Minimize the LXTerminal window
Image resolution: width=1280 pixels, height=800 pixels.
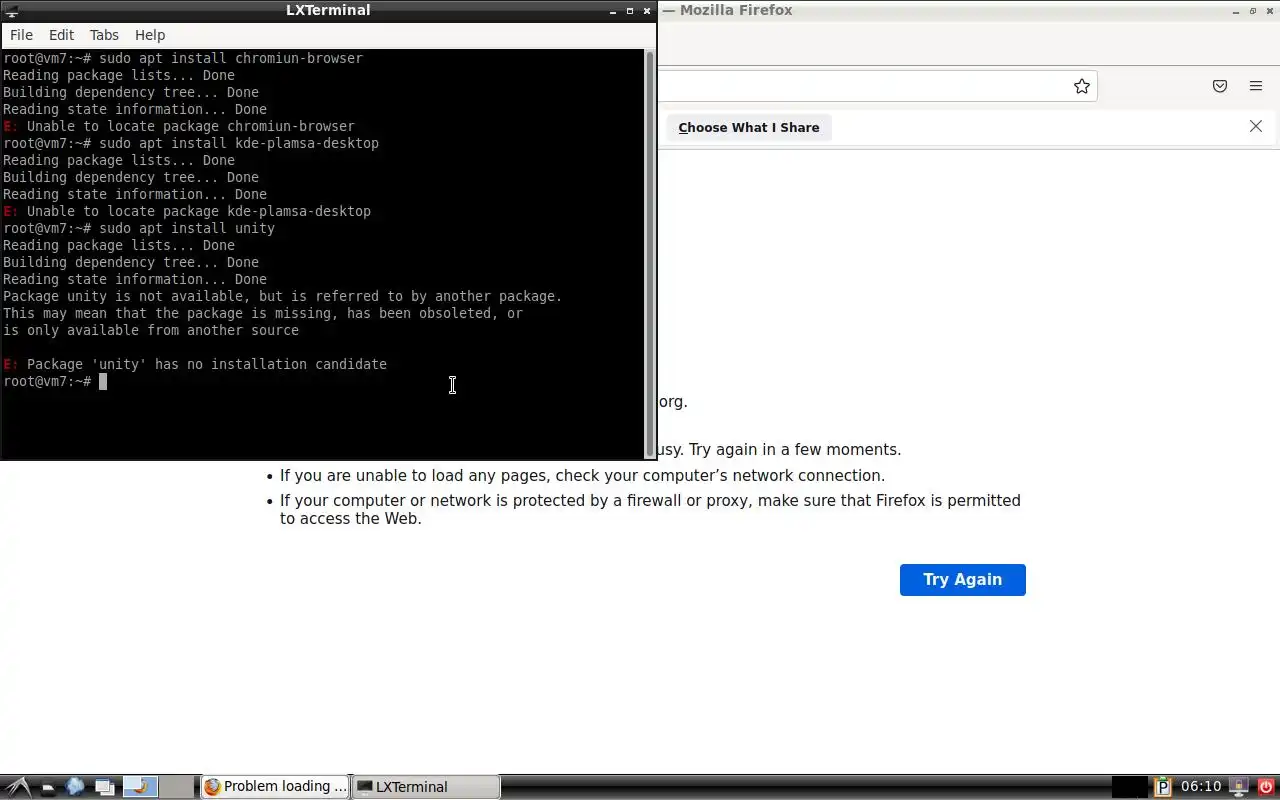pos(613,11)
